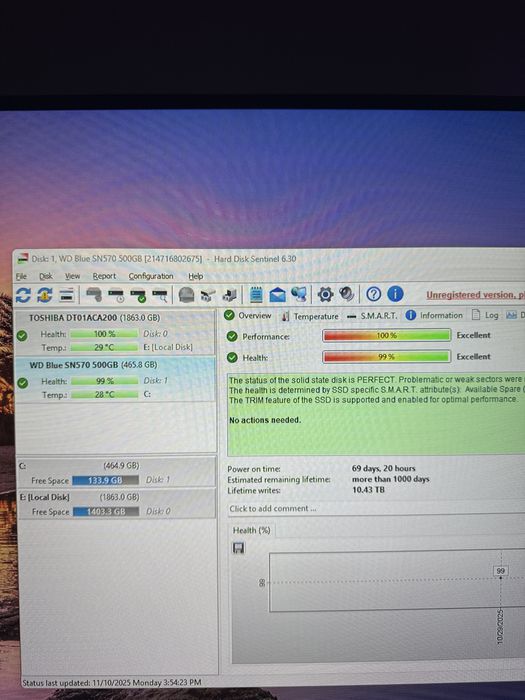Open the Report menu
This screenshot has height=700, width=525.
104,276
